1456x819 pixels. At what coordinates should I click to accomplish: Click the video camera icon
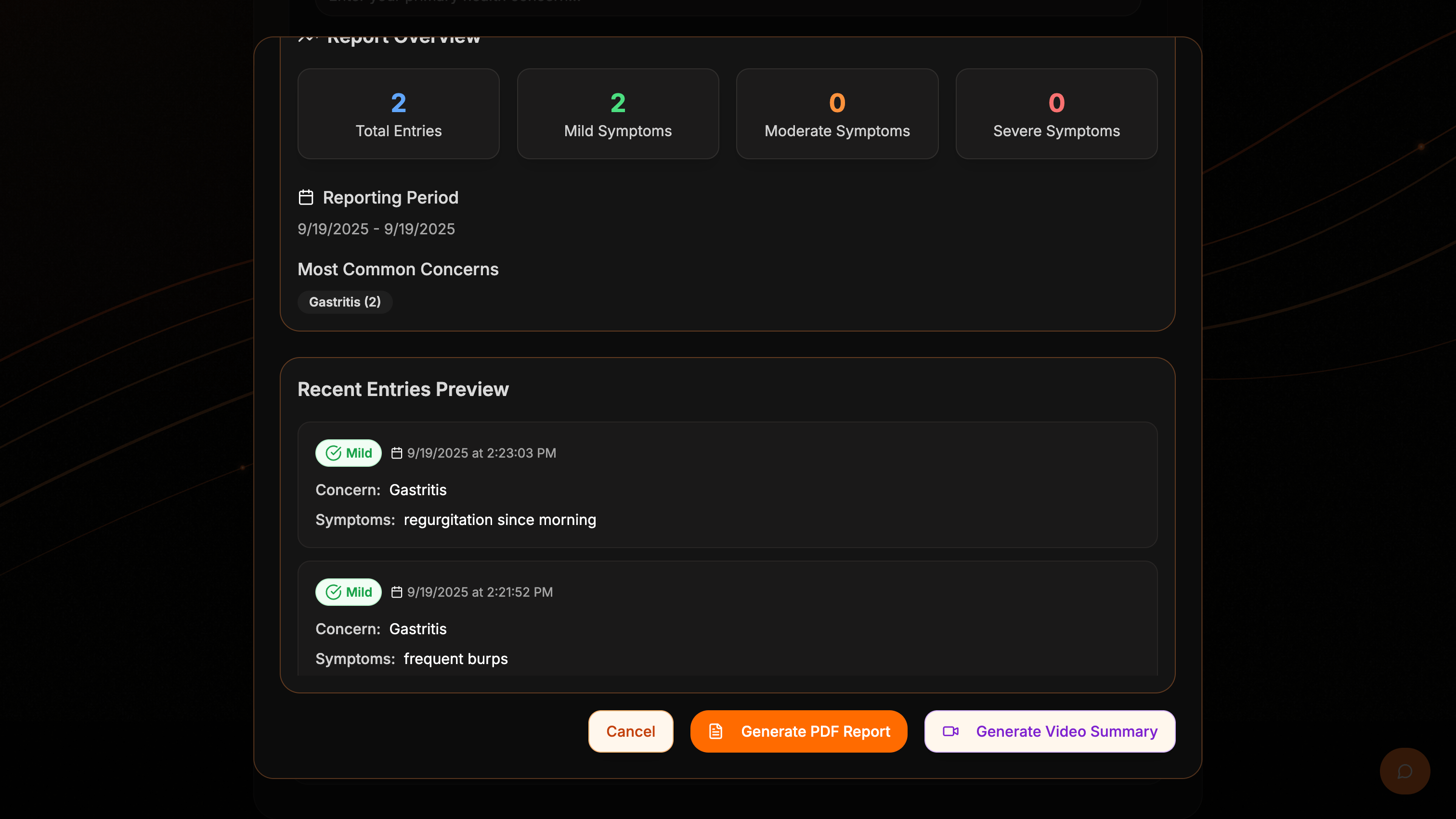[x=951, y=731]
